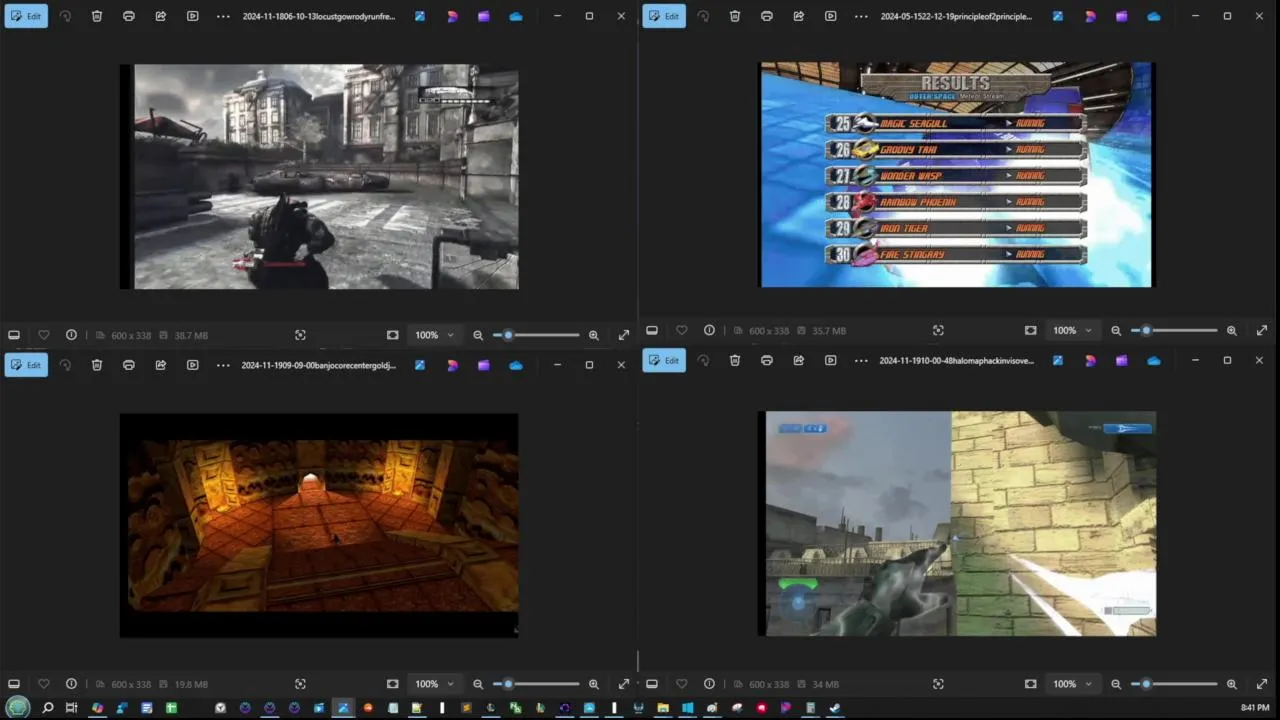Start slideshow in the locustgowrodyrun window
Viewport: 1280px width, 720px height.
193,16
